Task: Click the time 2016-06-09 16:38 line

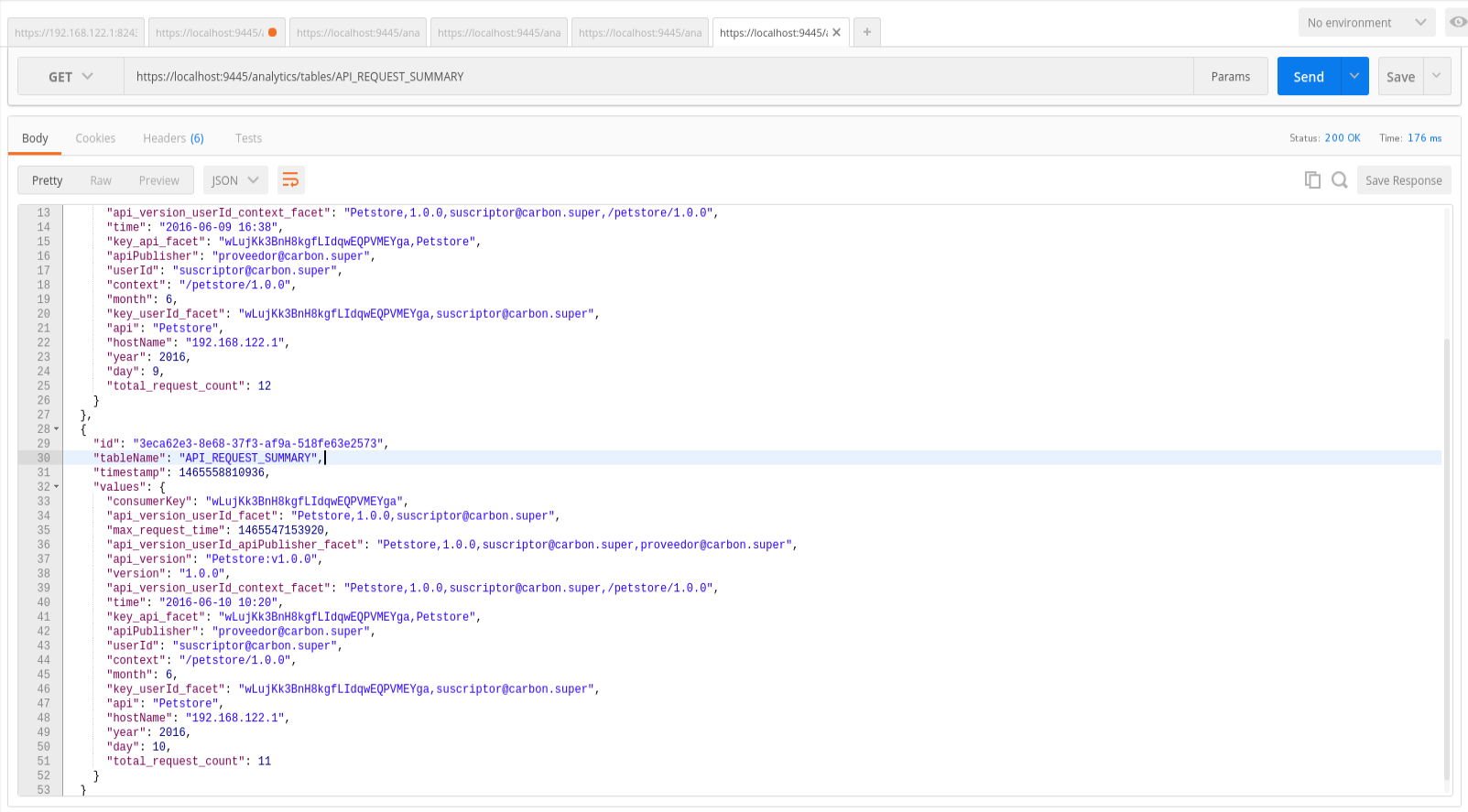Action: coord(195,227)
